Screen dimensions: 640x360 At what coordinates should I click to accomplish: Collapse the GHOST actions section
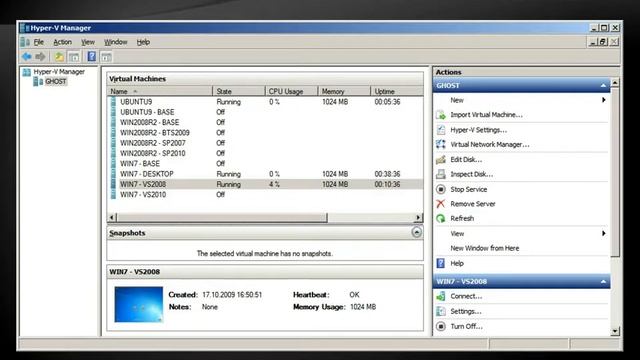603,86
